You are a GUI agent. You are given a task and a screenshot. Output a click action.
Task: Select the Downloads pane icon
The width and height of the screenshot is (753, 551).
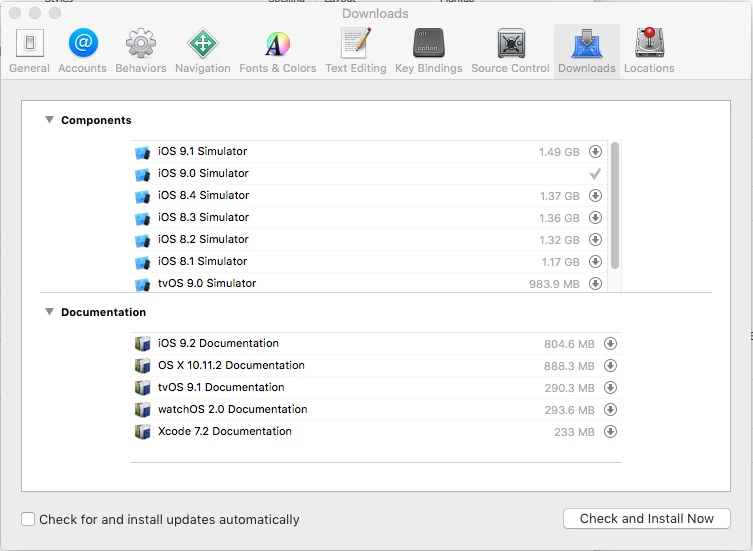click(587, 51)
